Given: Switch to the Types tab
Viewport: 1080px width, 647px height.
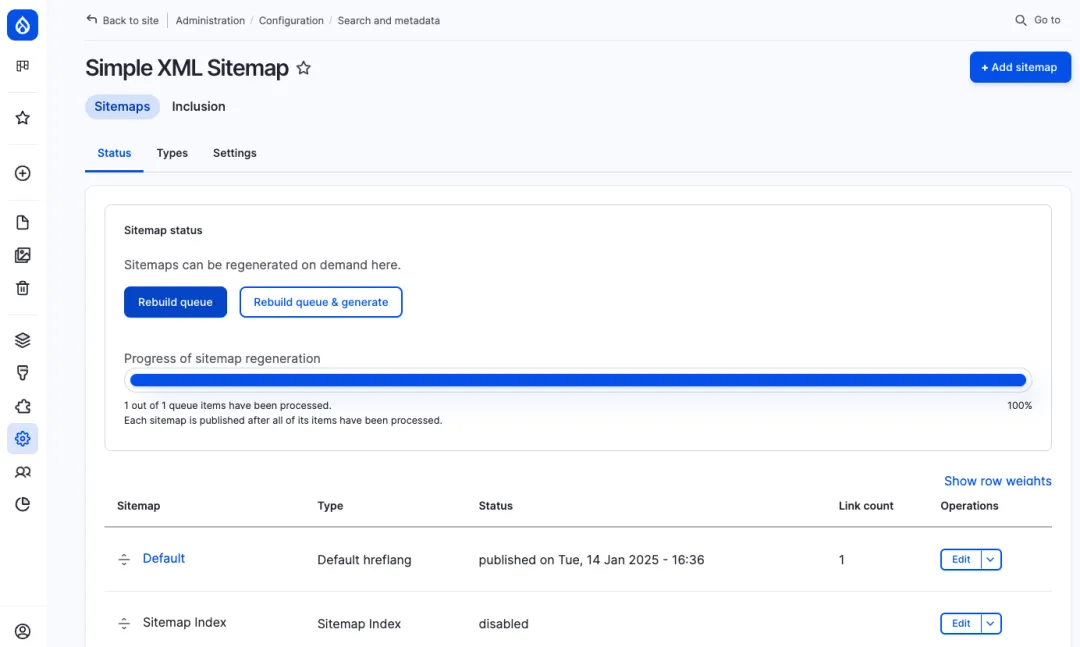Looking at the screenshot, I should pyautogui.click(x=172, y=153).
